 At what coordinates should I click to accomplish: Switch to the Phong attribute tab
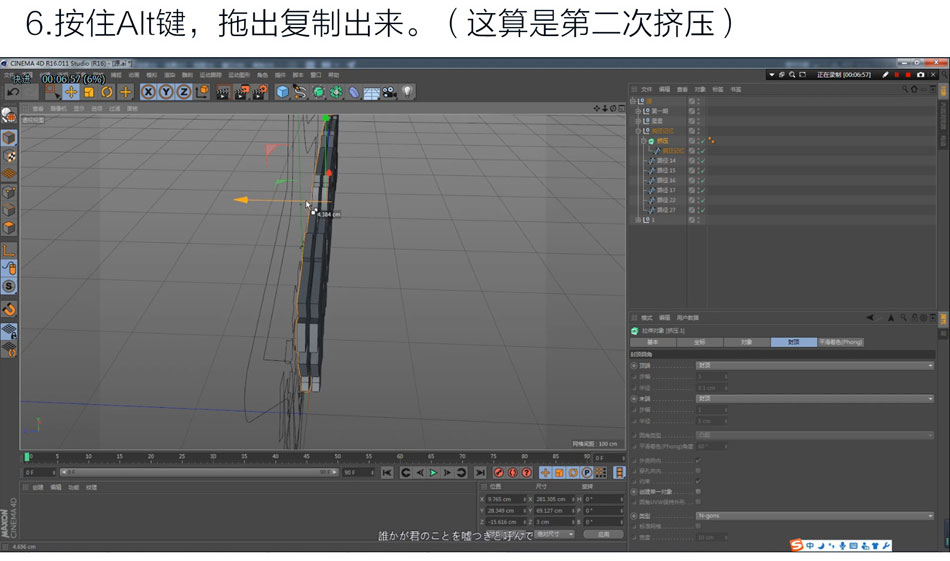click(840, 342)
